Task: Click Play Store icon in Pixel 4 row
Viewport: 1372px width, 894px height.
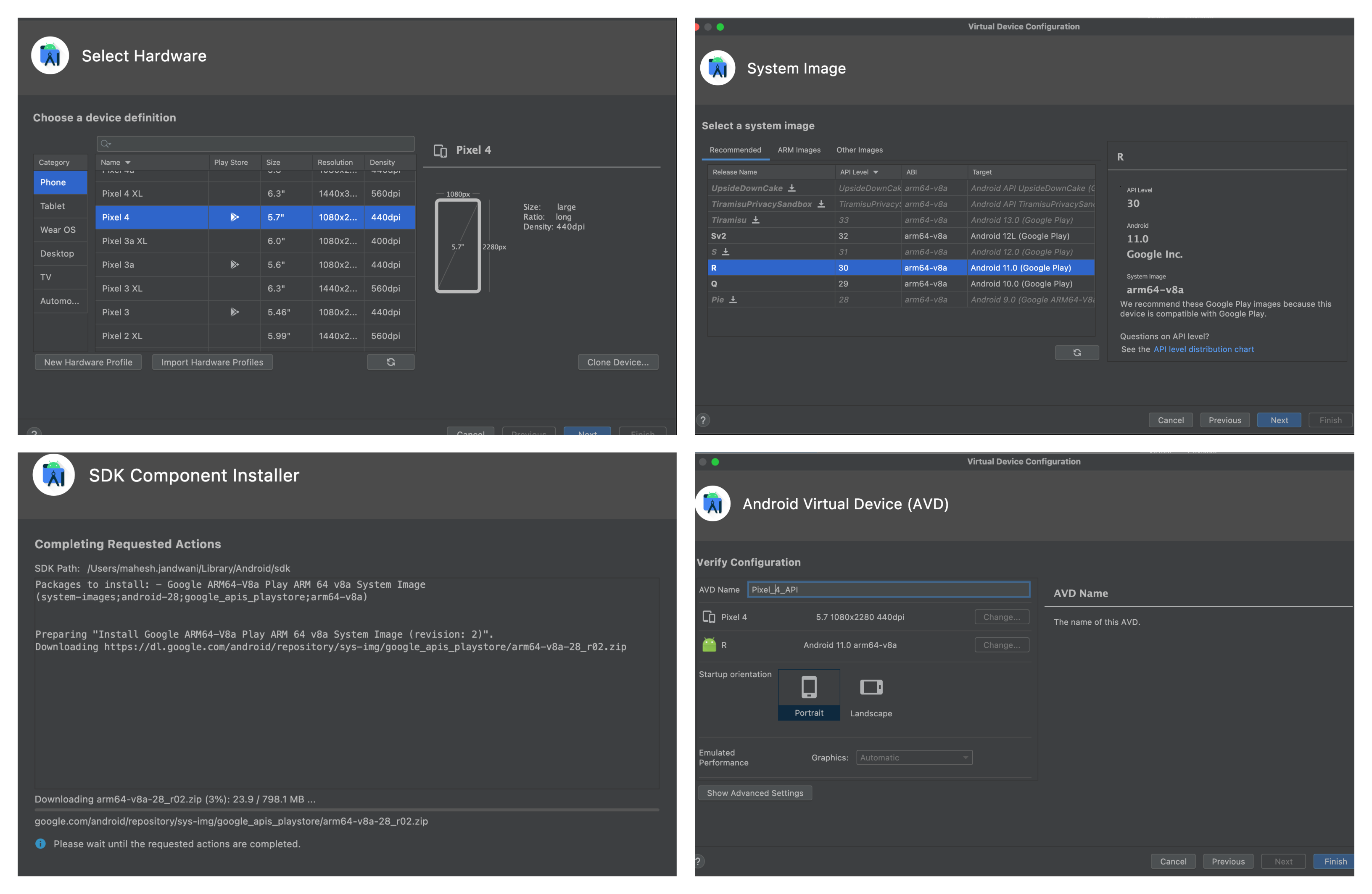Action: point(234,217)
